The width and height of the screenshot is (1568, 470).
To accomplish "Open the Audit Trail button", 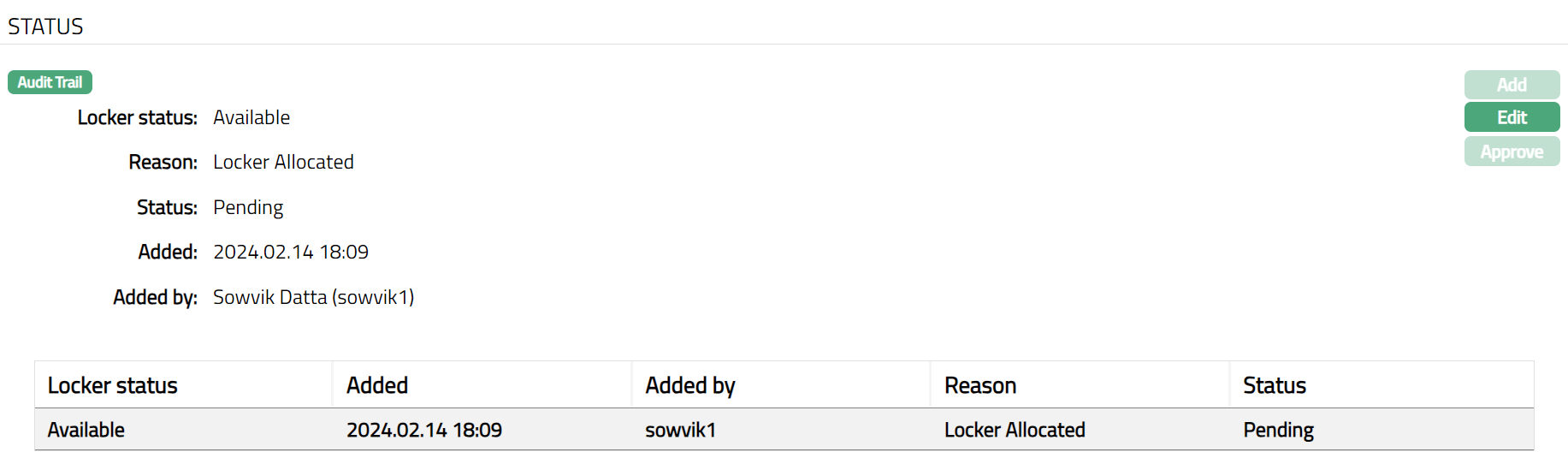I will coord(50,82).
